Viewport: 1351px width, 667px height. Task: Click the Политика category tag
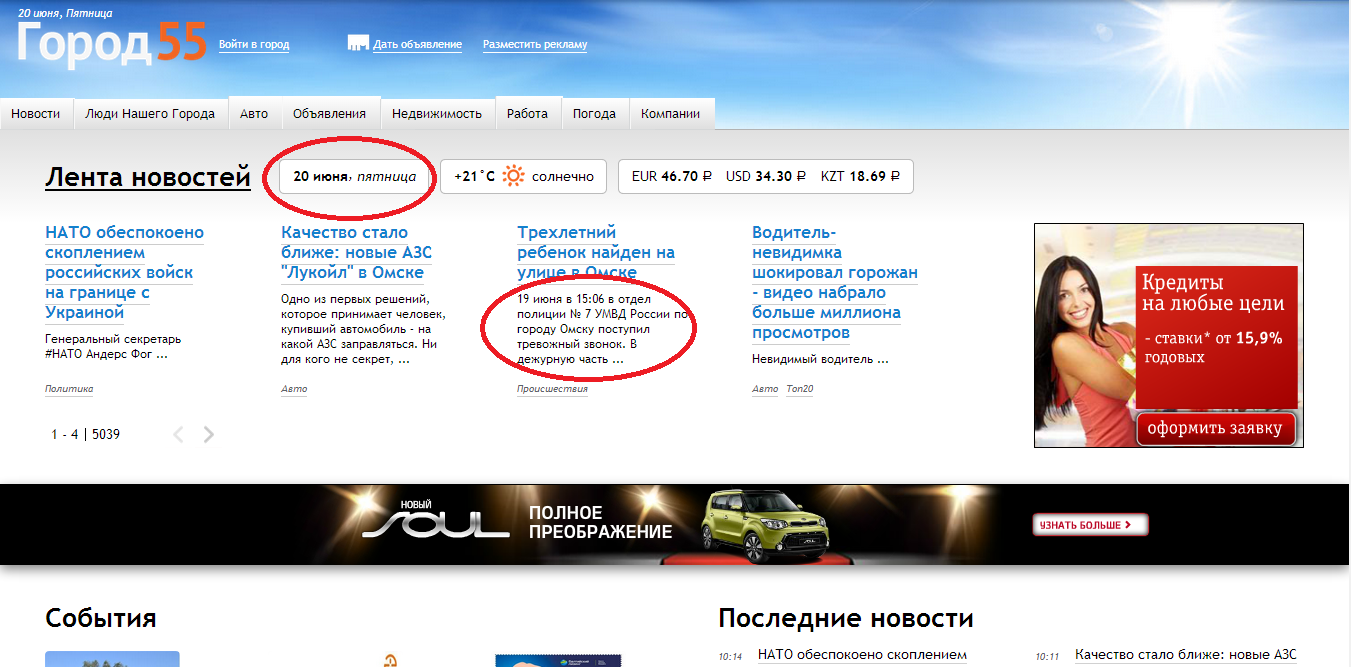pyautogui.click(x=69, y=389)
